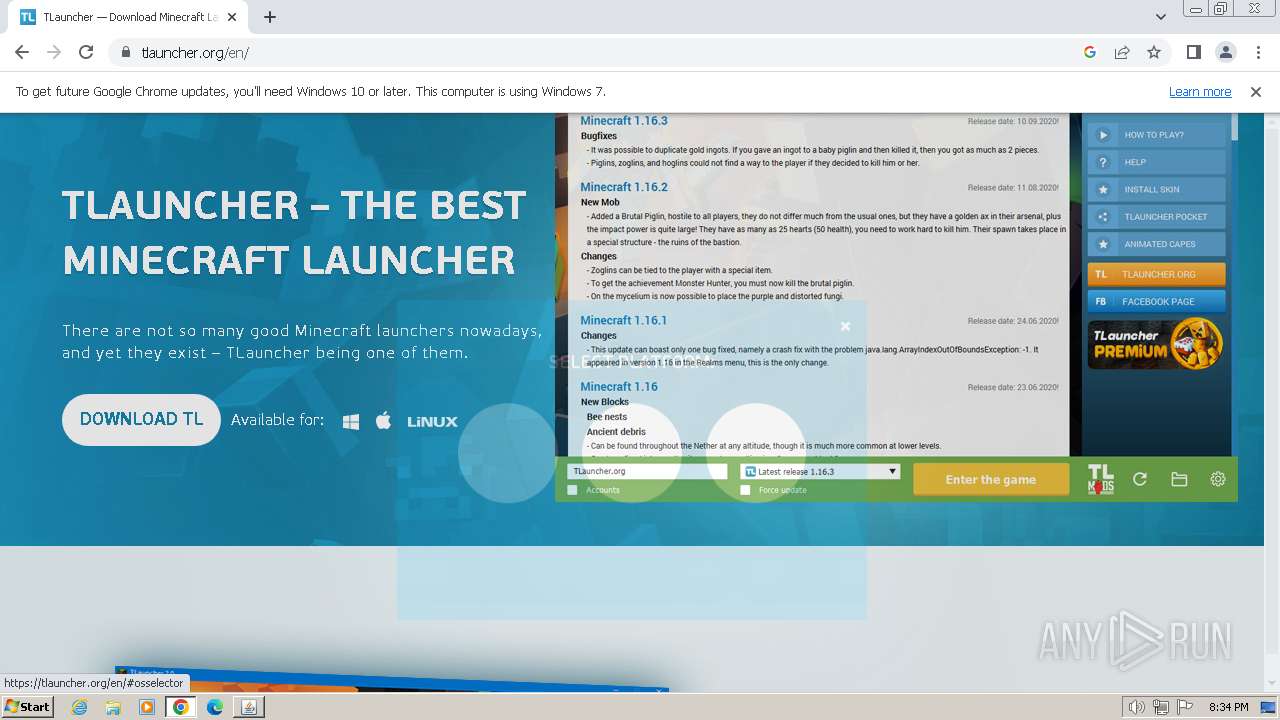Viewport: 1280px width, 720px height.
Task: Click the Linux download logo
Action: click(x=432, y=421)
